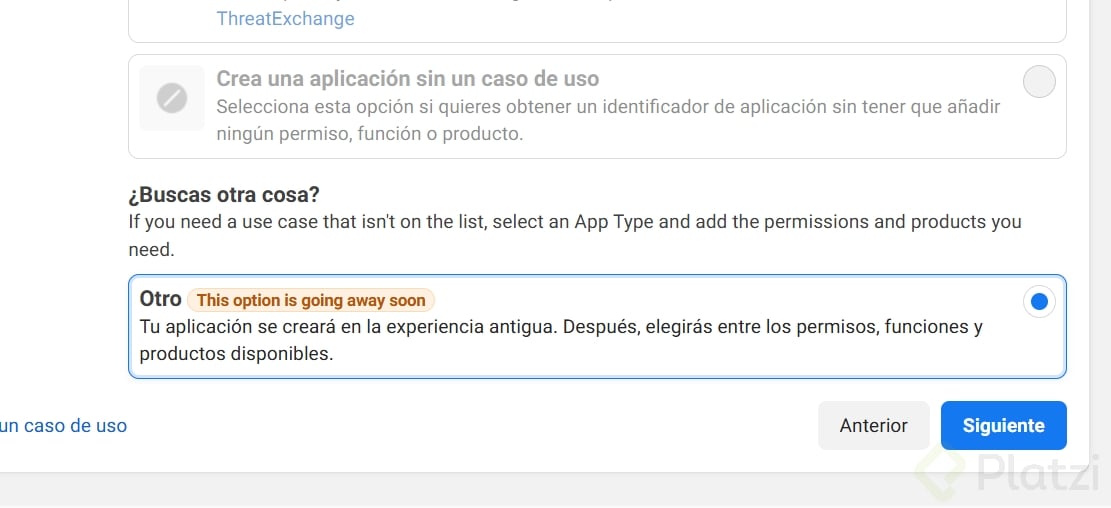Click the partially visible card containing ThreatExchange
Image resolution: width=1111 pixels, height=508 pixels.
(x=700, y=20)
